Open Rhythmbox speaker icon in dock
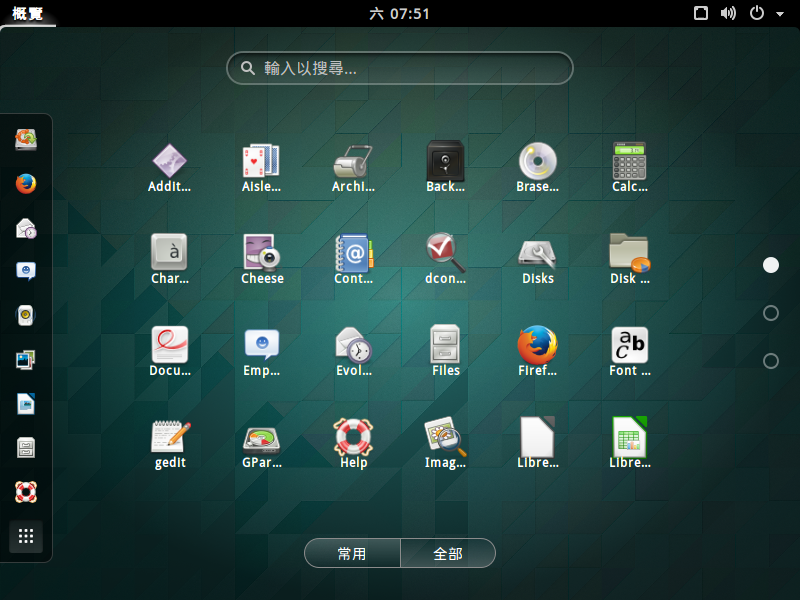This screenshot has height=600, width=800. [26, 315]
